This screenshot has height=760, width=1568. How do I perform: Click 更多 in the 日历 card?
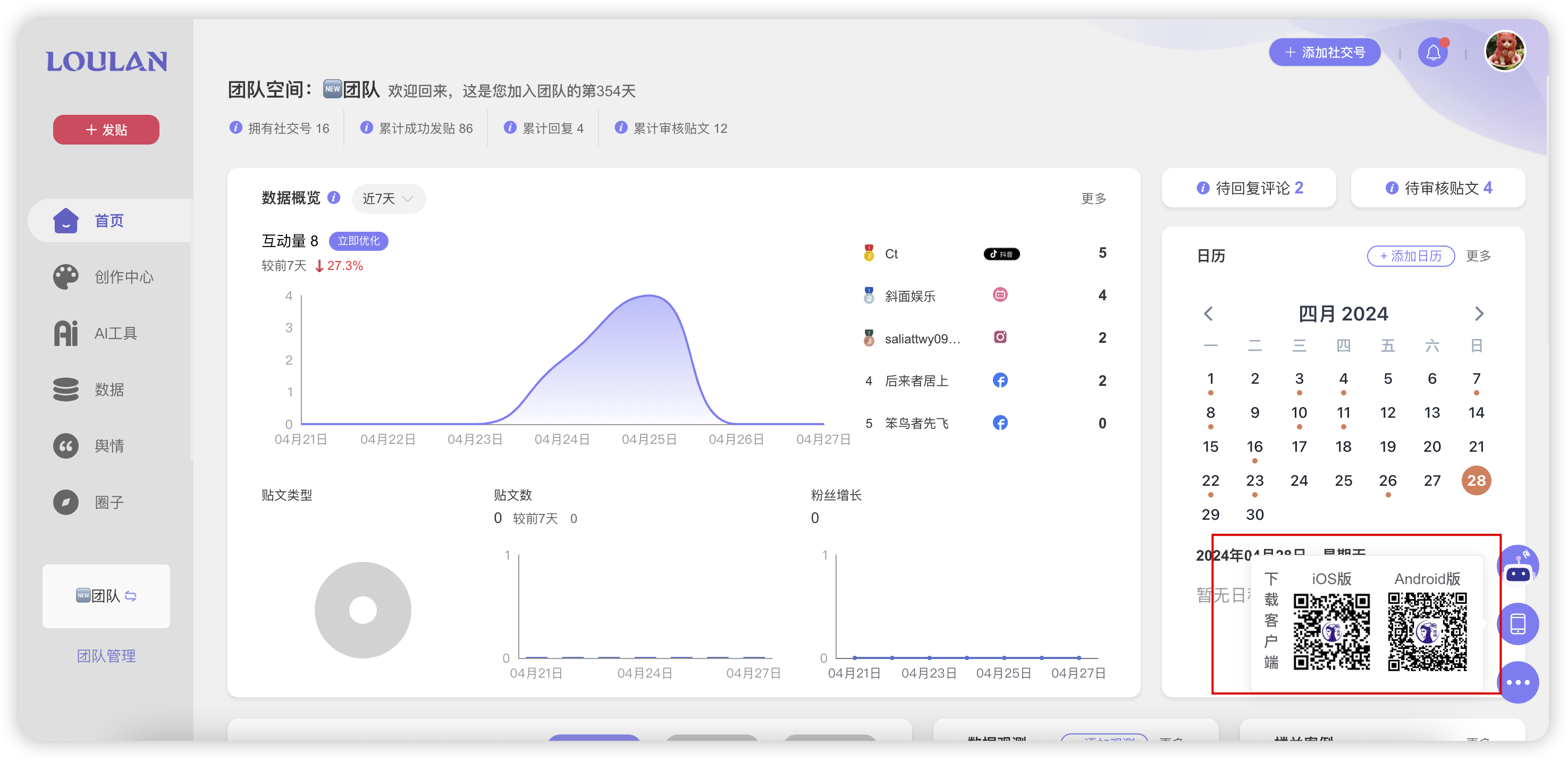click(1478, 256)
